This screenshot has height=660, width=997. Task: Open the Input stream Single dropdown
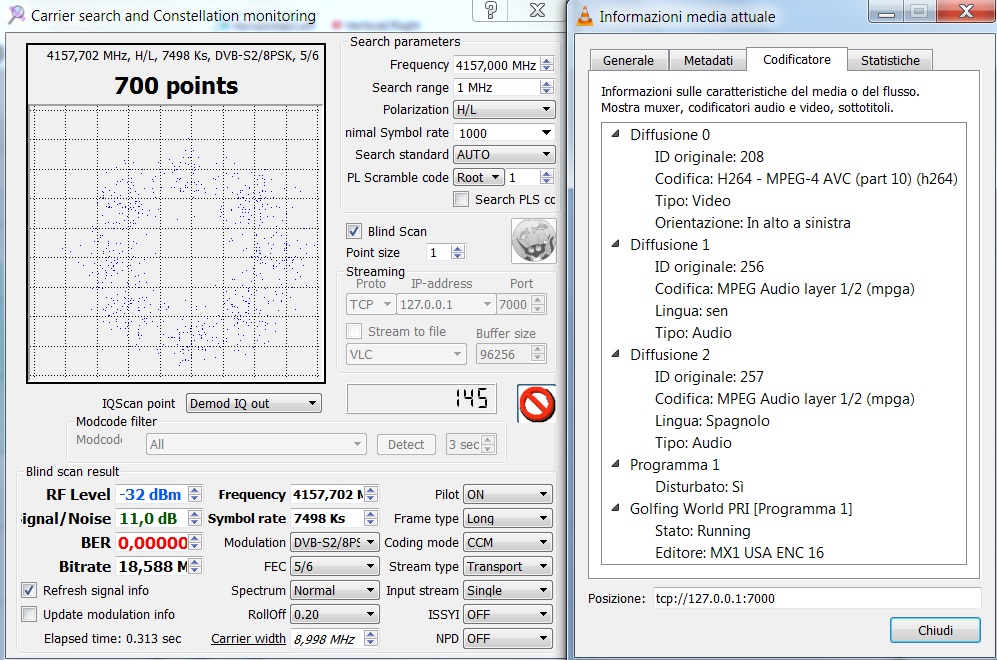coord(507,590)
